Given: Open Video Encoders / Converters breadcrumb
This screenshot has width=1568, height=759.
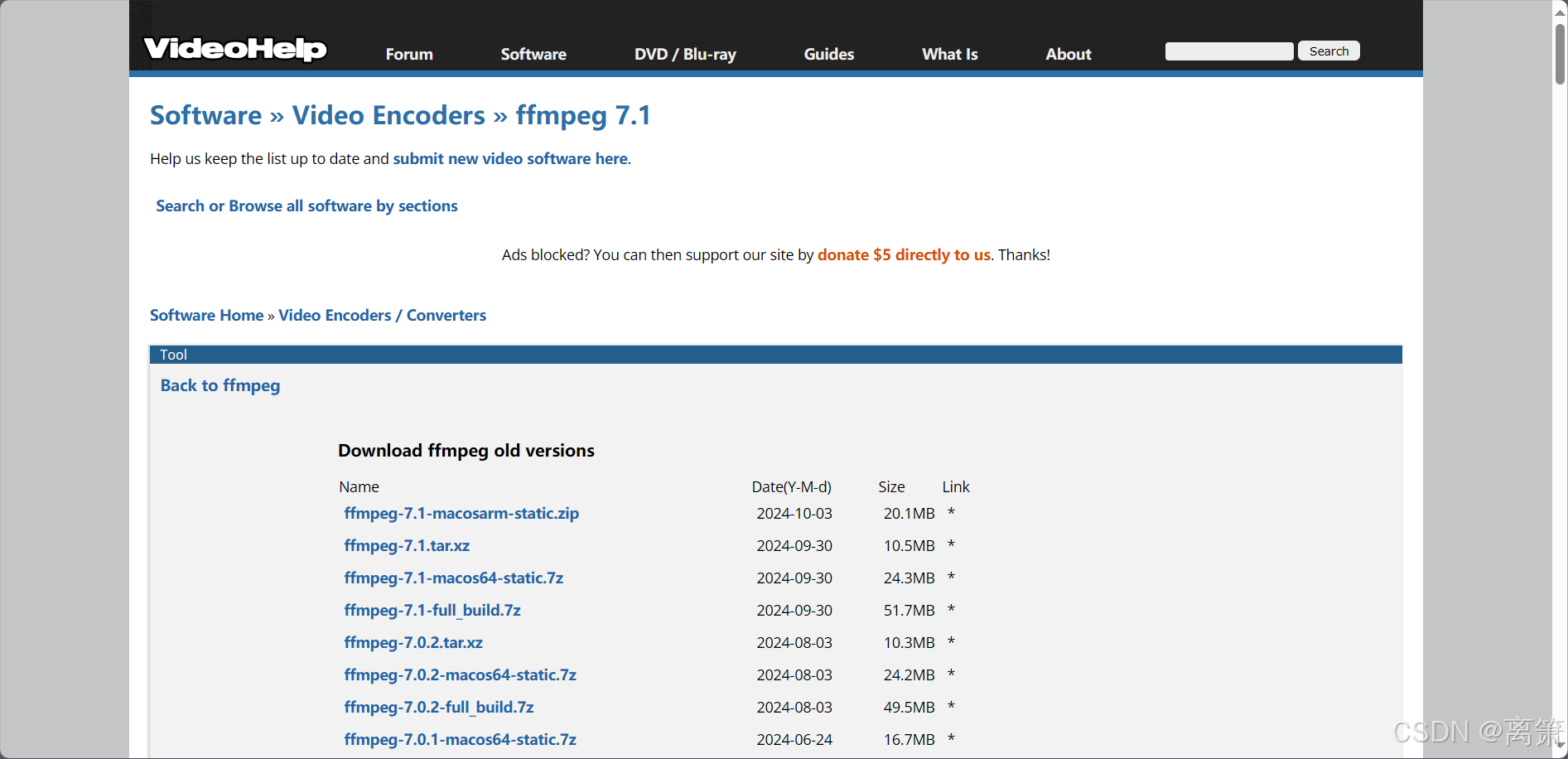Looking at the screenshot, I should 382,315.
